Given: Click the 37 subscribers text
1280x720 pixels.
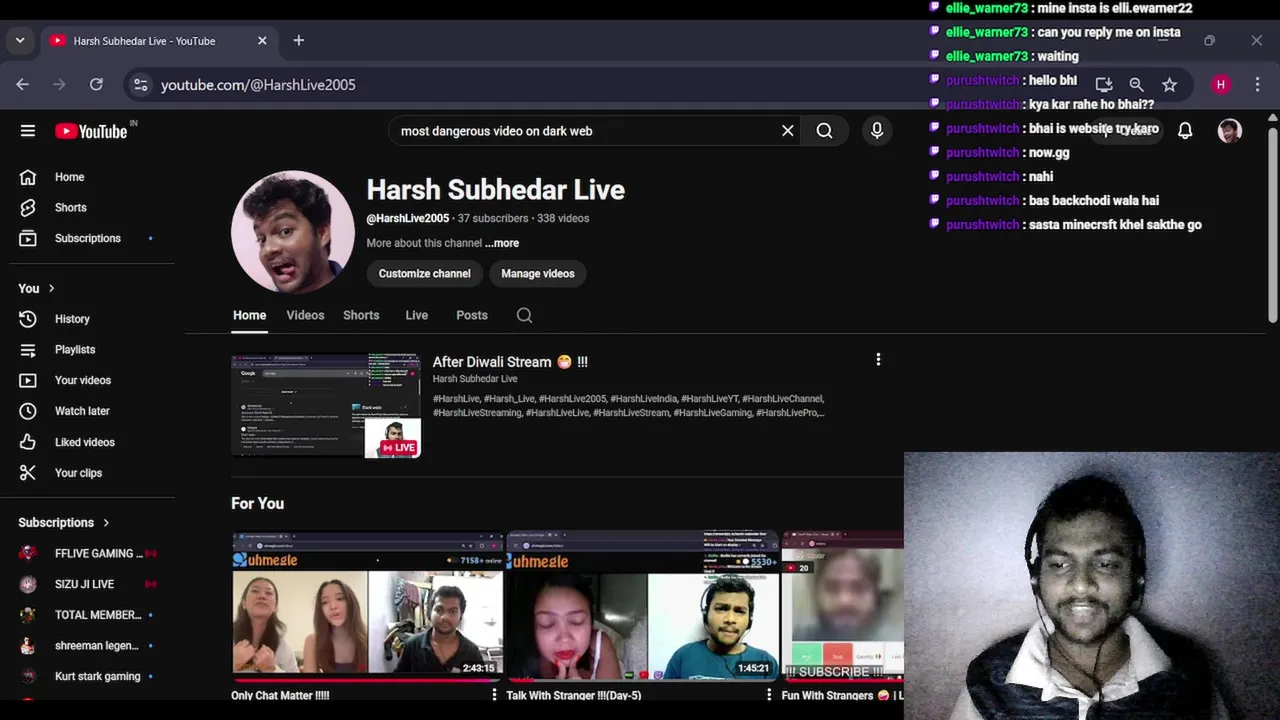Looking at the screenshot, I should coord(493,218).
